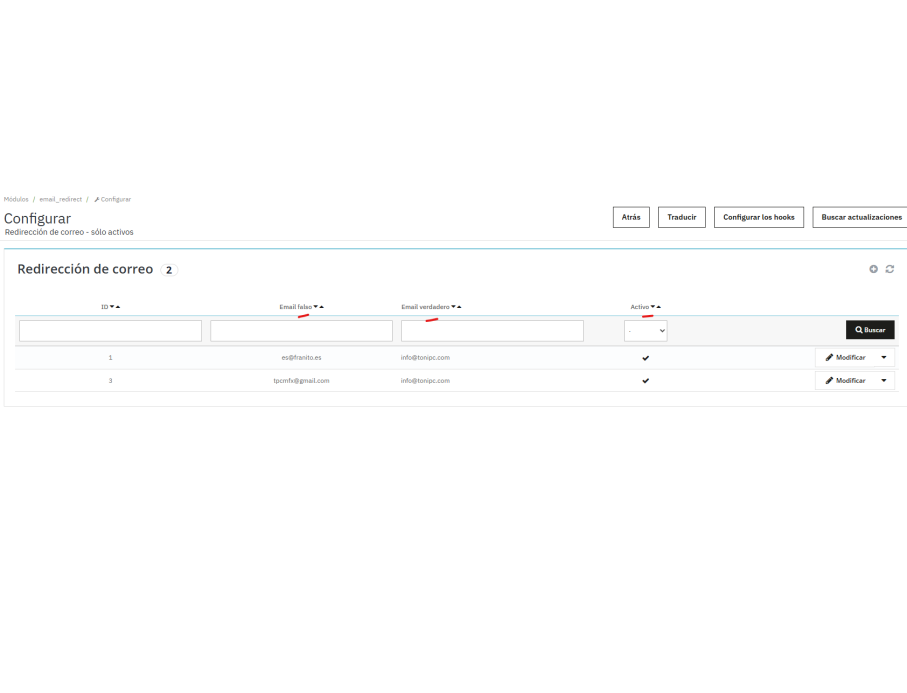Expand actions arrow next to second Modificar
This screenshot has width=907, height=693.
(884, 381)
